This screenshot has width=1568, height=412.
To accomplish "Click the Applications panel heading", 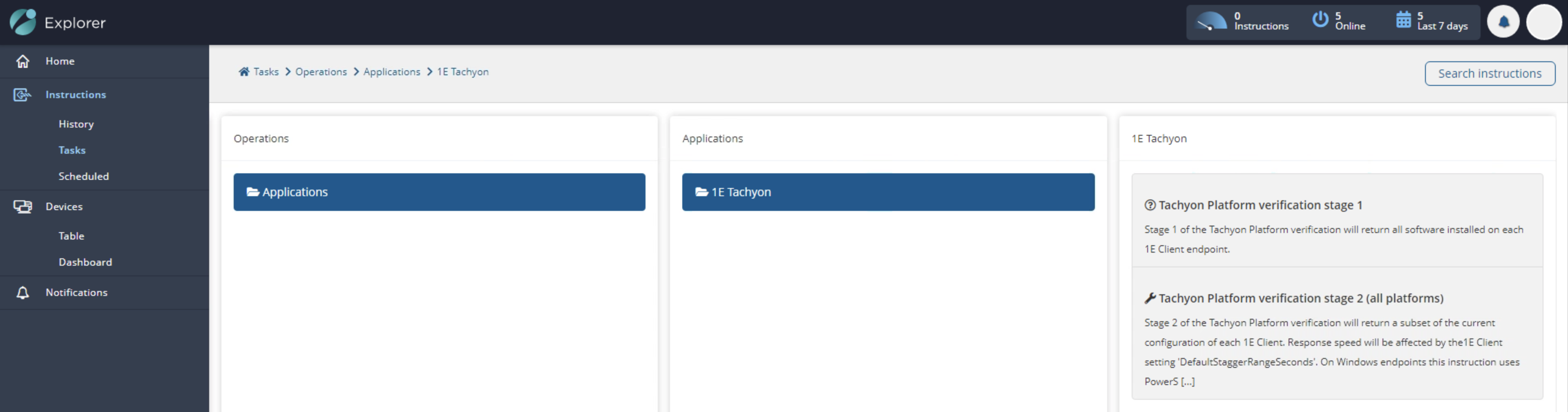I will [x=712, y=138].
